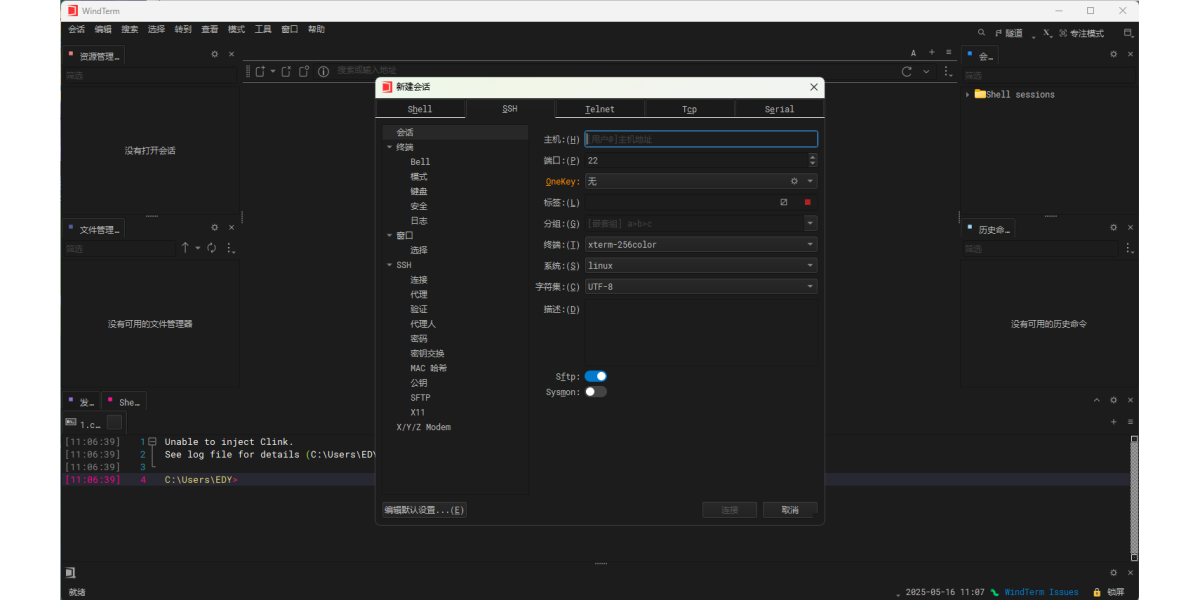The height and width of the screenshot is (600, 1200).
Task: Click the red label color square
Action: (808, 202)
